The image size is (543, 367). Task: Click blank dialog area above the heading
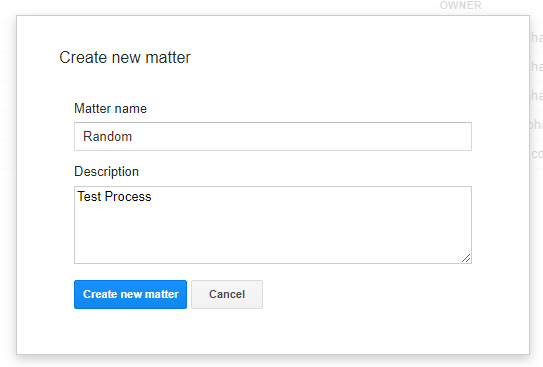point(273,31)
